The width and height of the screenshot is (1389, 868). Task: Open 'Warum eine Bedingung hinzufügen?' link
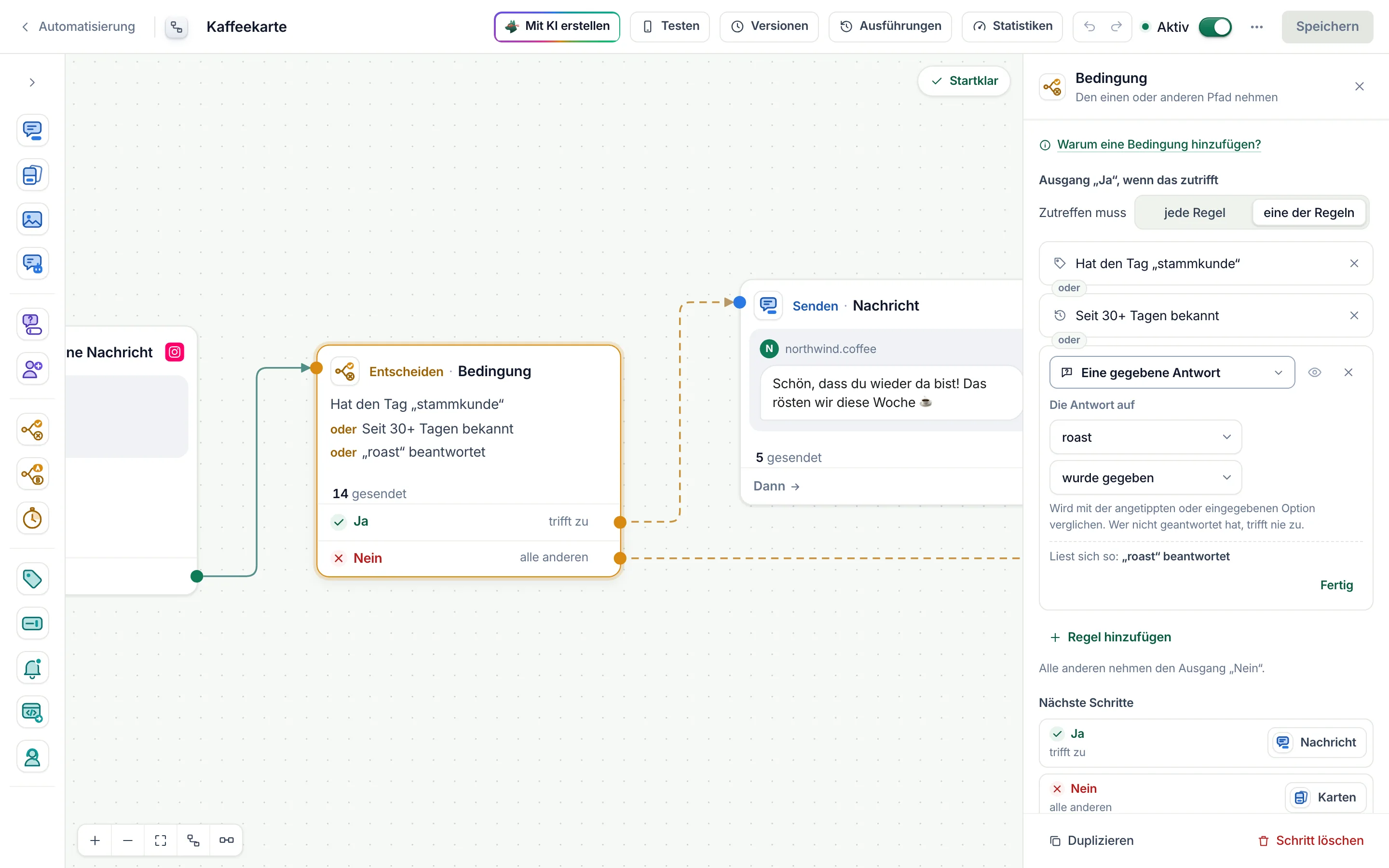click(1158, 144)
